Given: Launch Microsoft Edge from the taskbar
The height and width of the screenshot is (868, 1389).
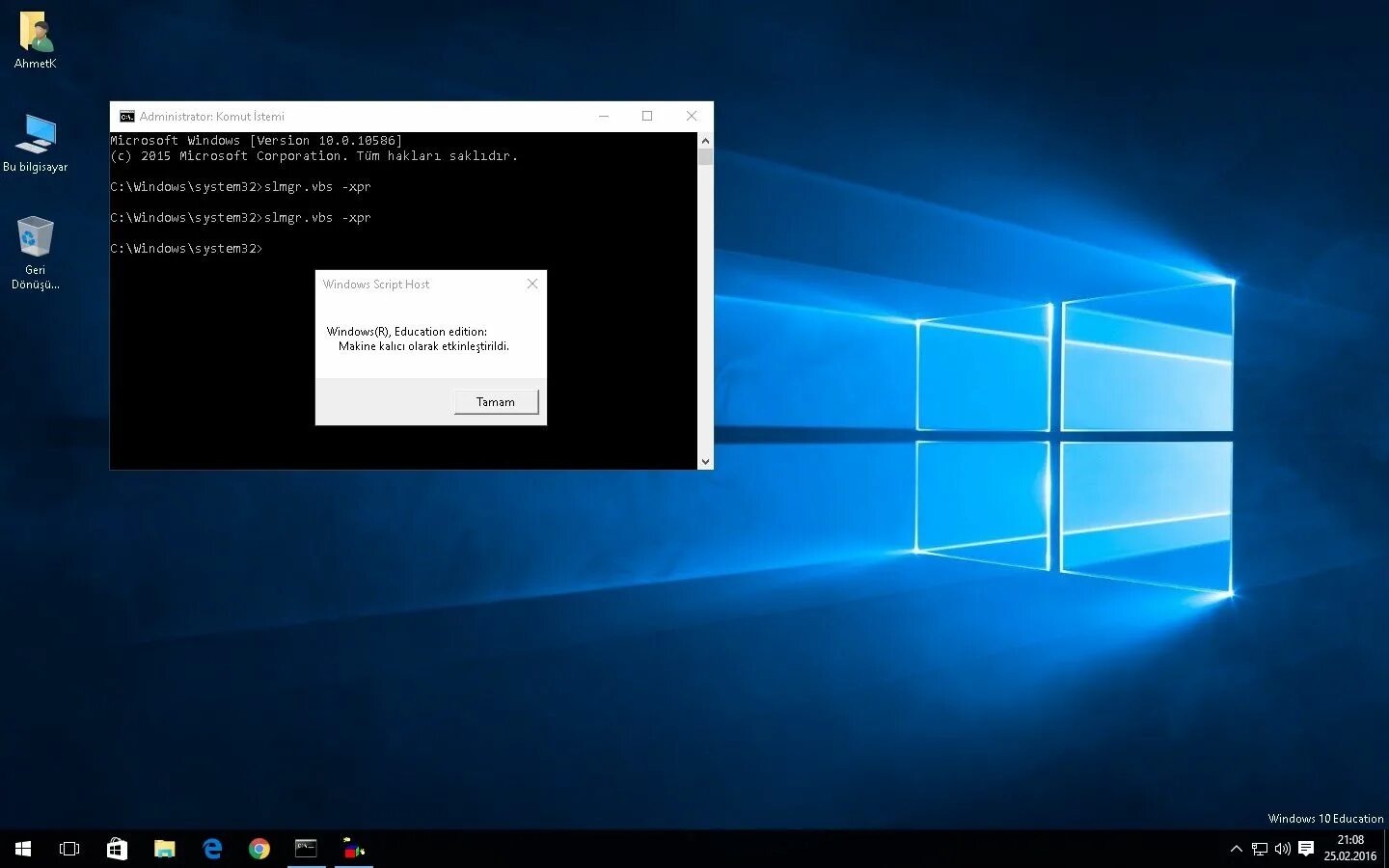Looking at the screenshot, I should [212, 849].
